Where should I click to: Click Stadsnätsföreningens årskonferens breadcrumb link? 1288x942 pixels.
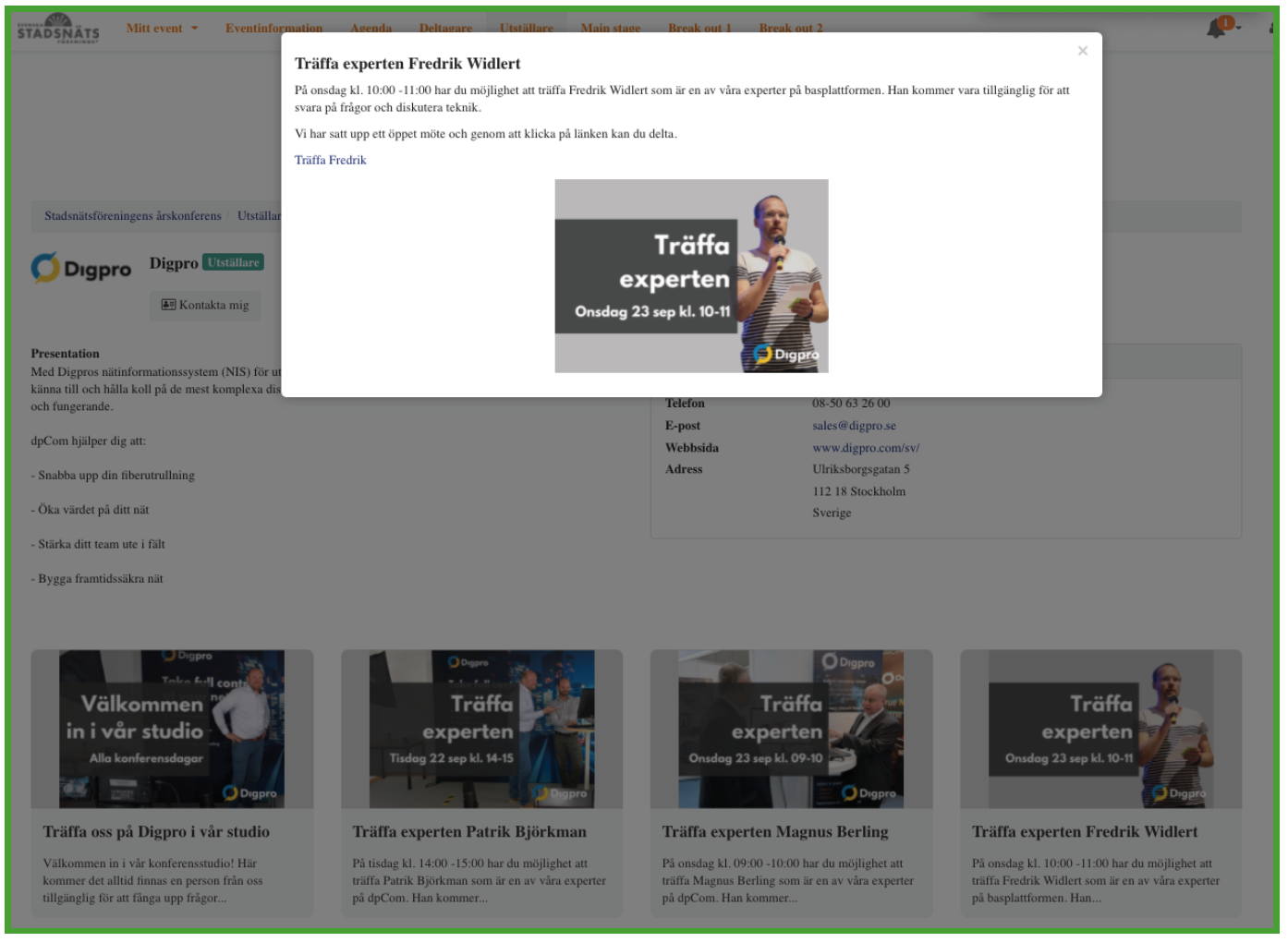(x=133, y=216)
